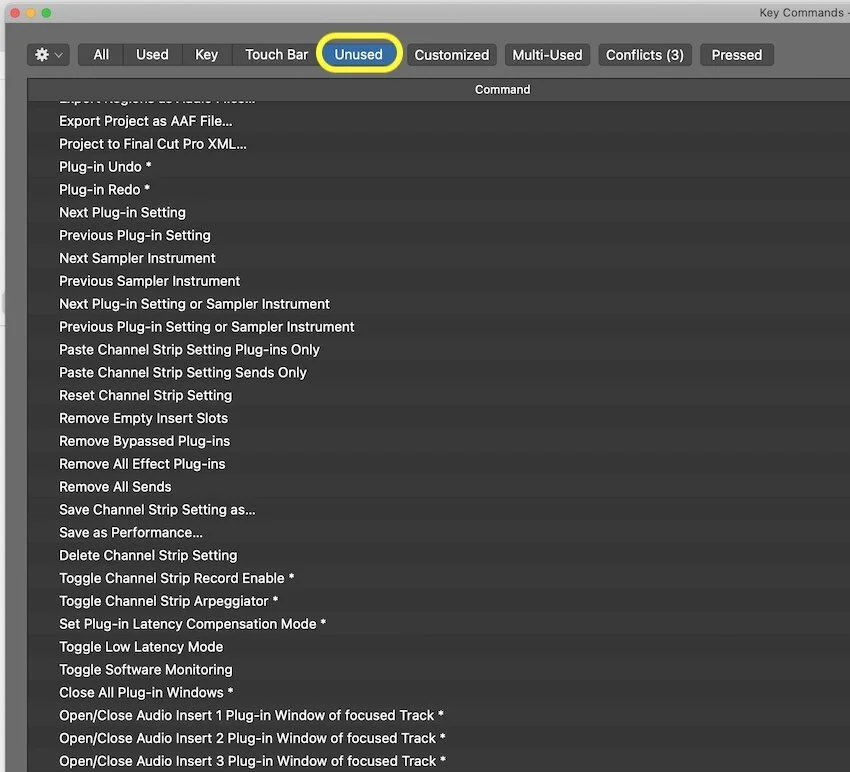
Task: Deselect the highlighted Unused filter
Action: (x=359, y=55)
